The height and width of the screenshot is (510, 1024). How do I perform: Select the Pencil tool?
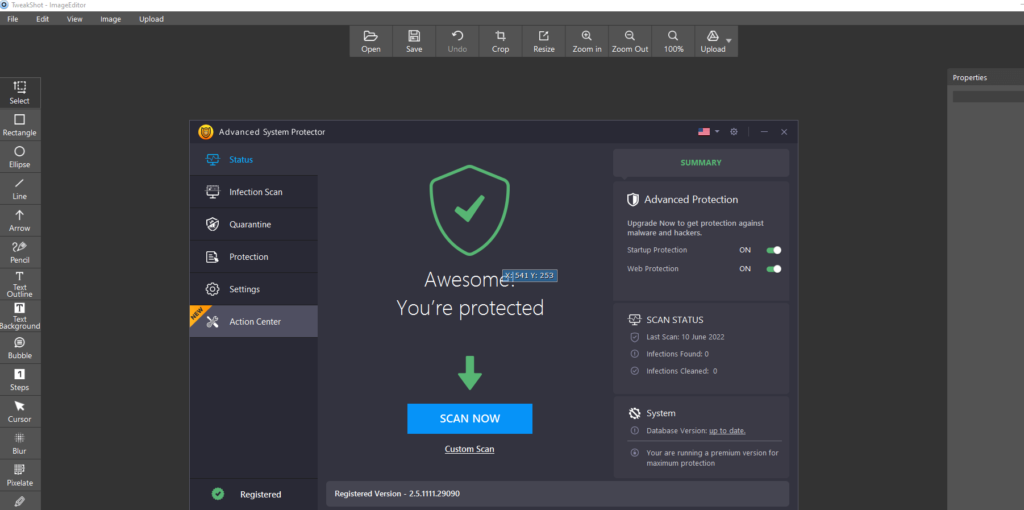[20, 252]
